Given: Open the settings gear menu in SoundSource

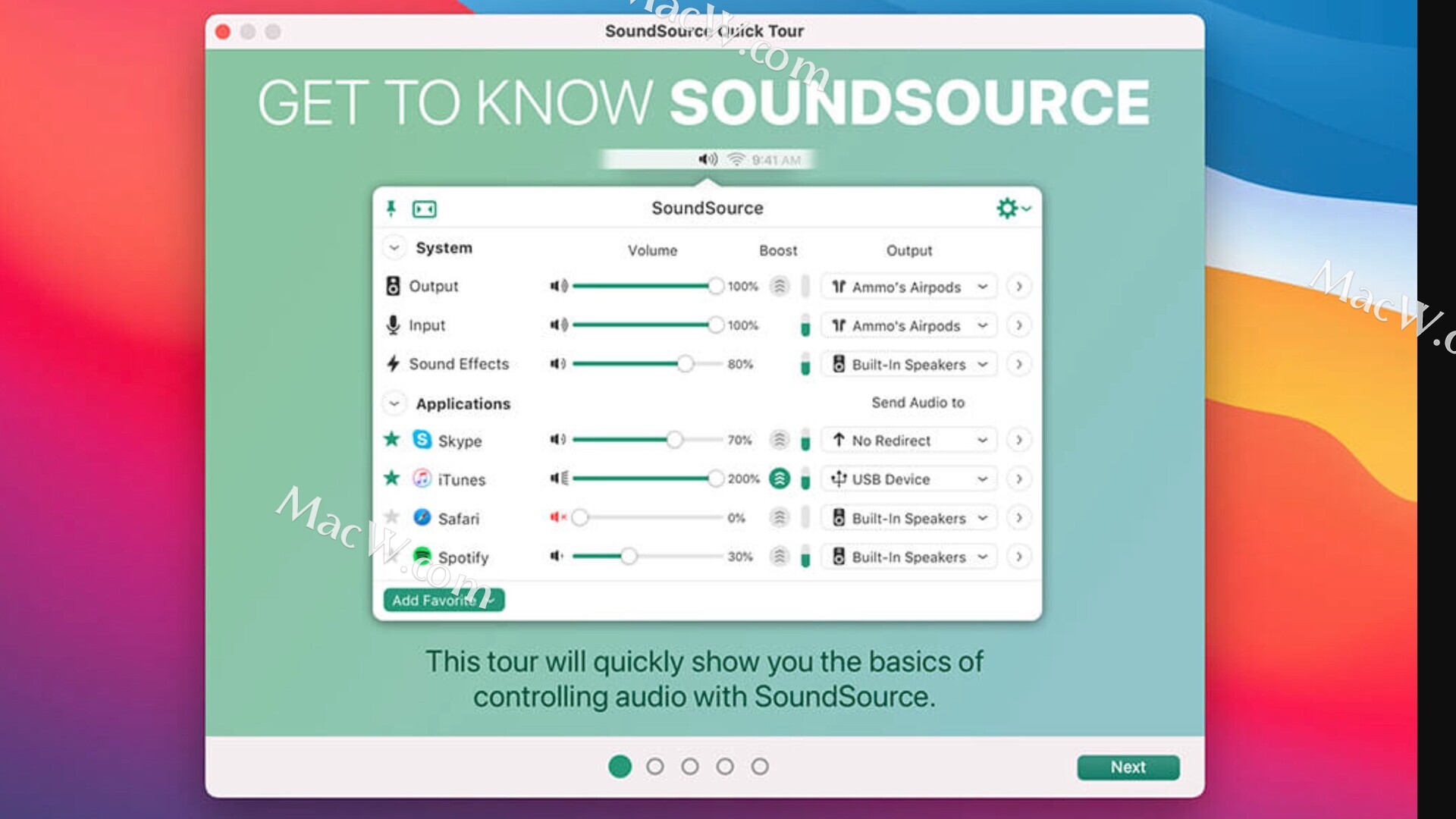Looking at the screenshot, I should pyautogui.click(x=1013, y=208).
